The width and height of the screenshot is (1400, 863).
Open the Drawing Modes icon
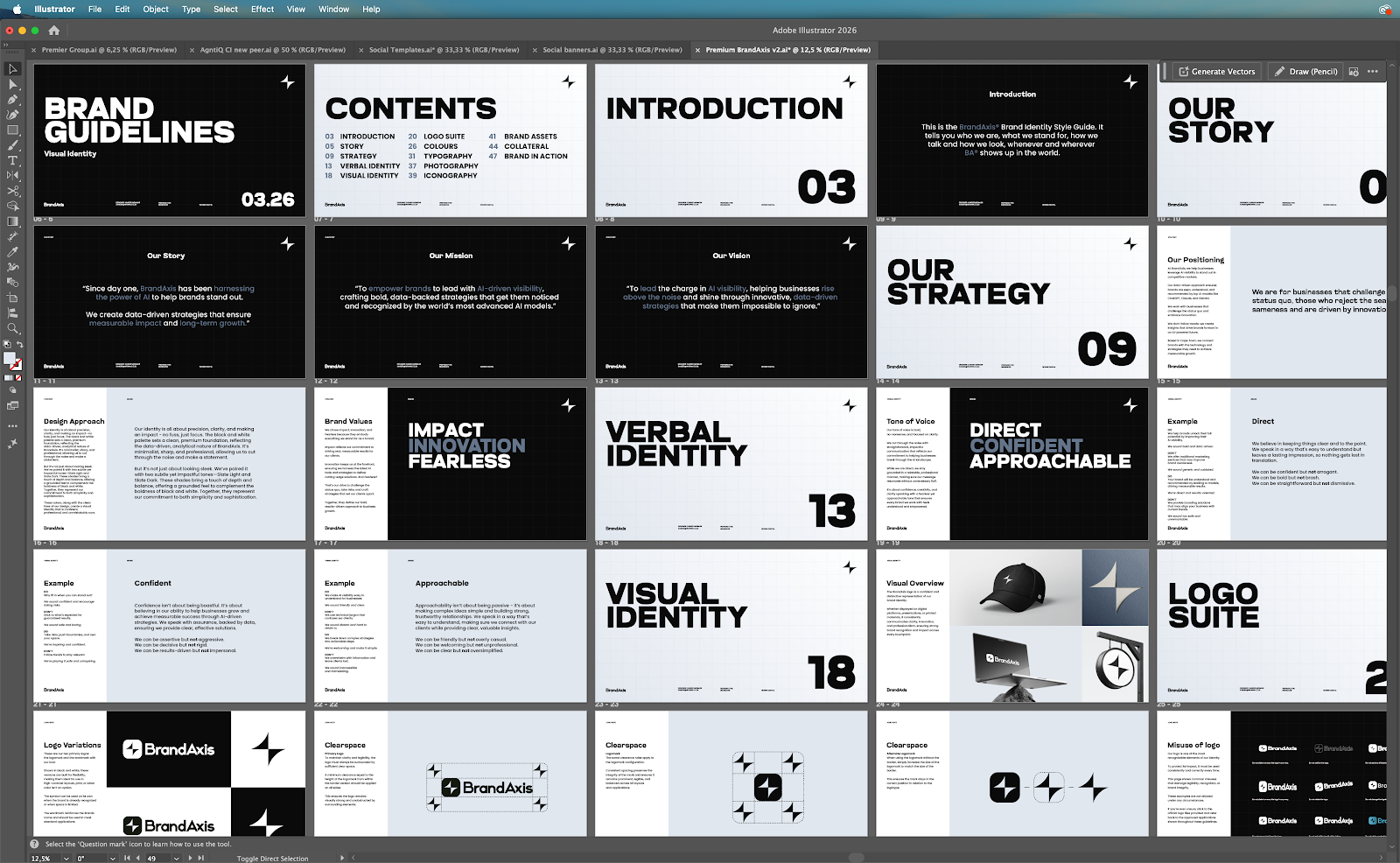[x=13, y=391]
